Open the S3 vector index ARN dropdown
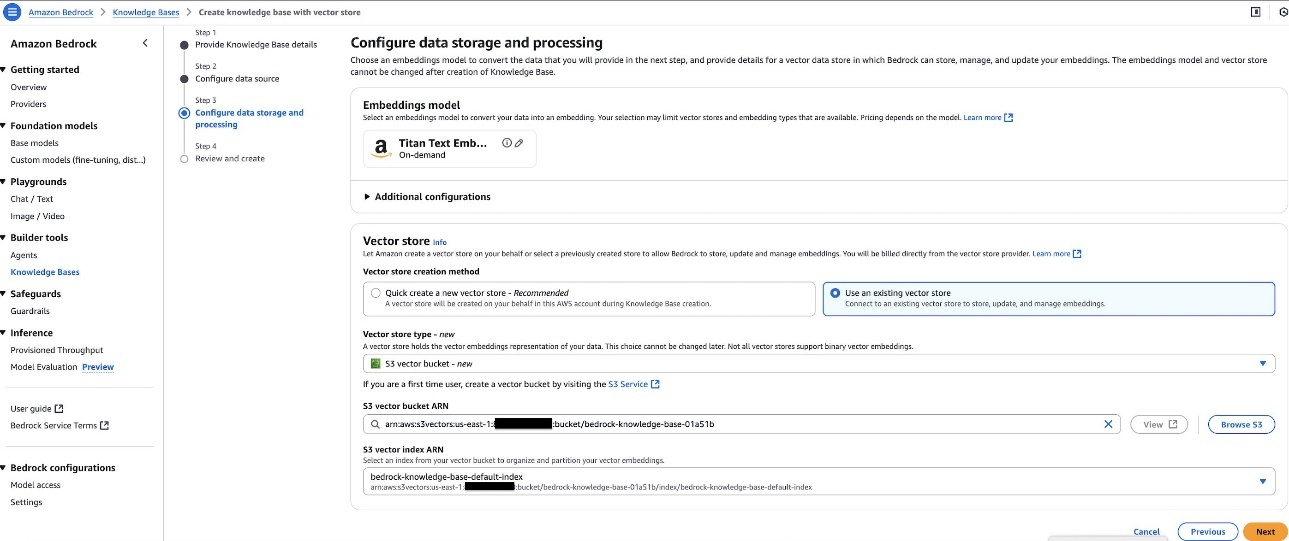The height and width of the screenshot is (541, 1289). 818,481
